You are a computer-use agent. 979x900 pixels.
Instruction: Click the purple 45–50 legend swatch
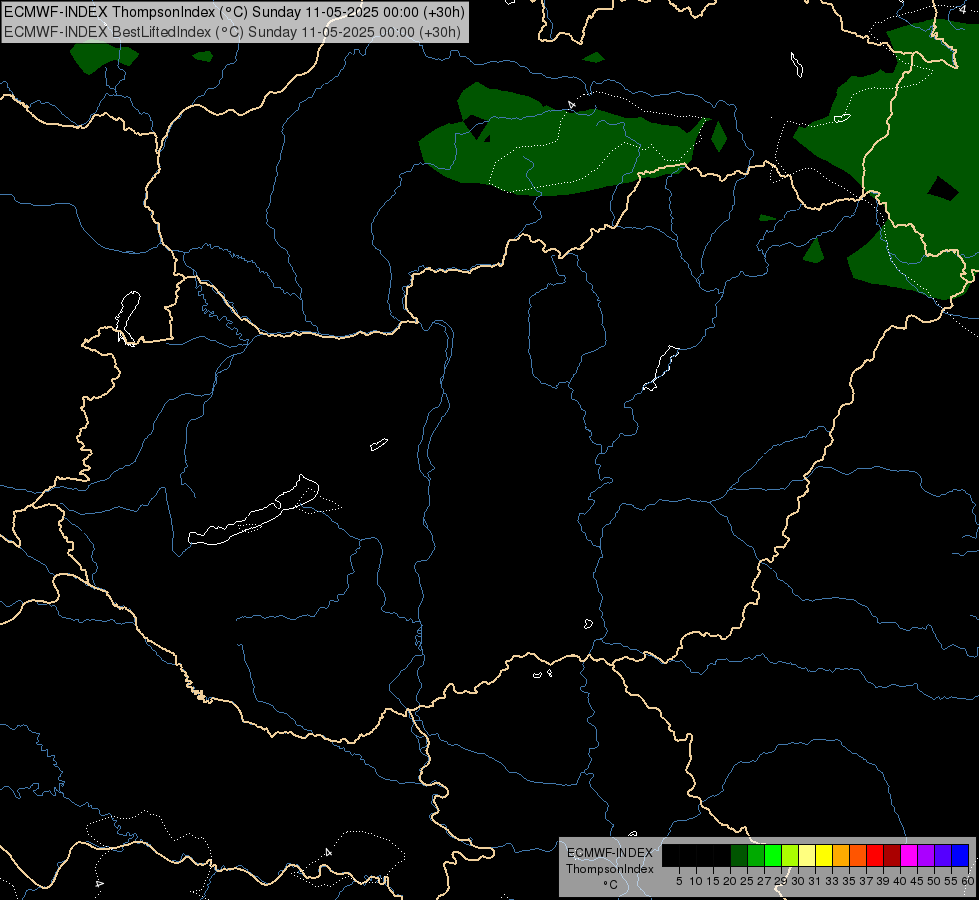click(x=927, y=855)
